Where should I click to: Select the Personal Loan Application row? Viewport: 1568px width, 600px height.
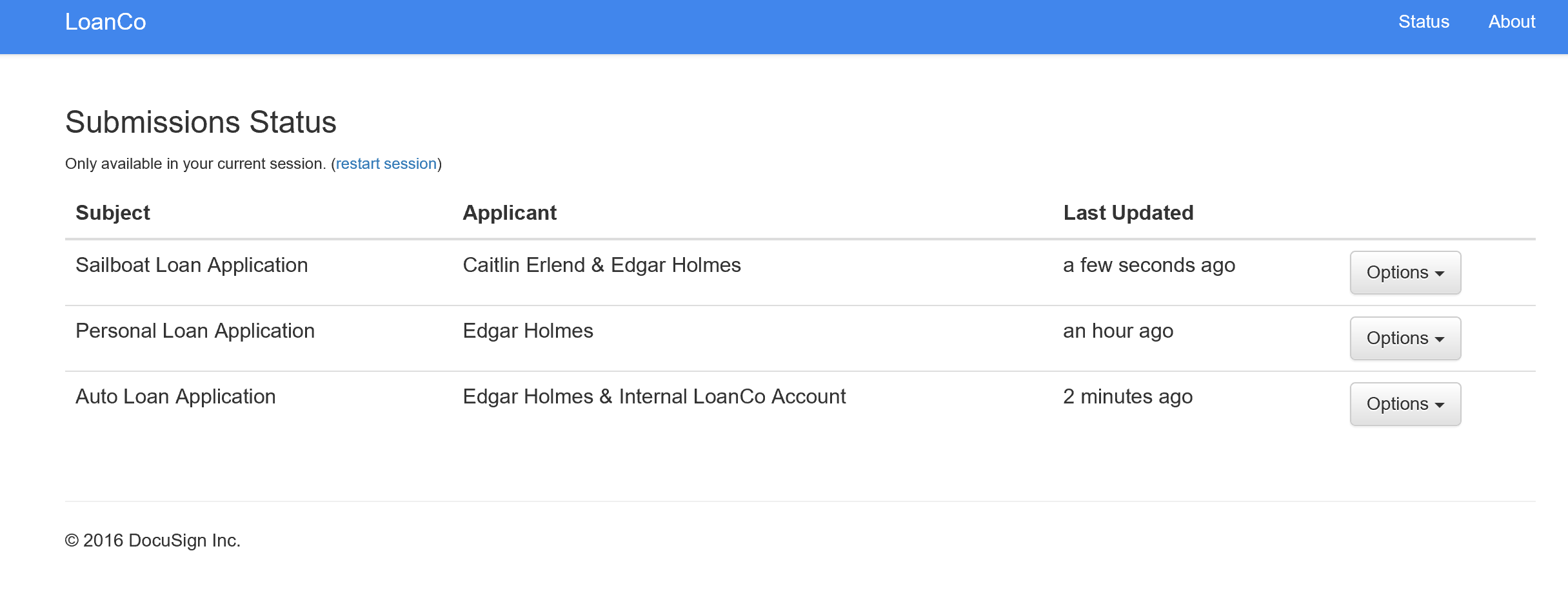[195, 331]
